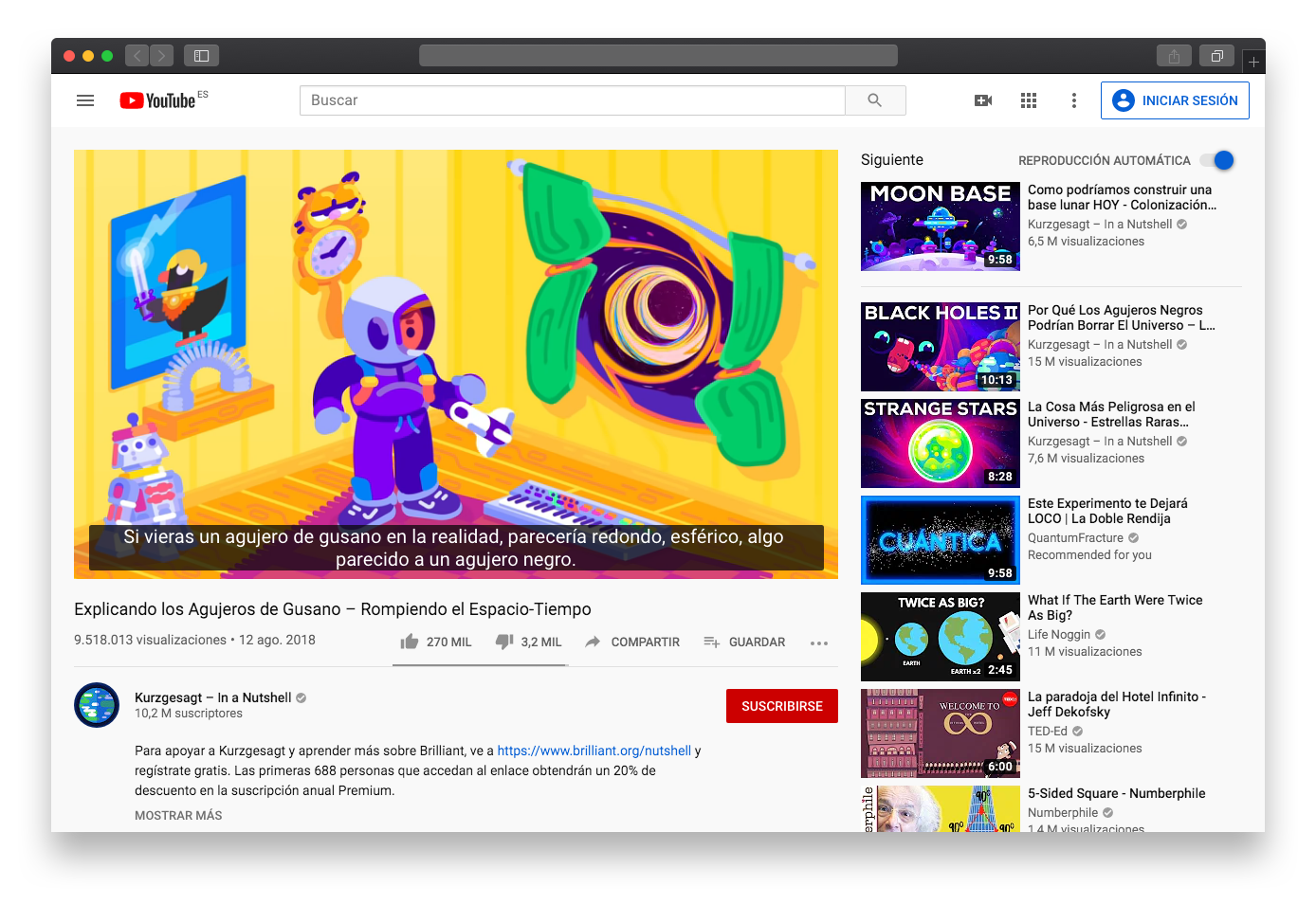Open title 'What If The Earth Were Twice As Big?'
1316x905 pixels.
click(x=1115, y=607)
